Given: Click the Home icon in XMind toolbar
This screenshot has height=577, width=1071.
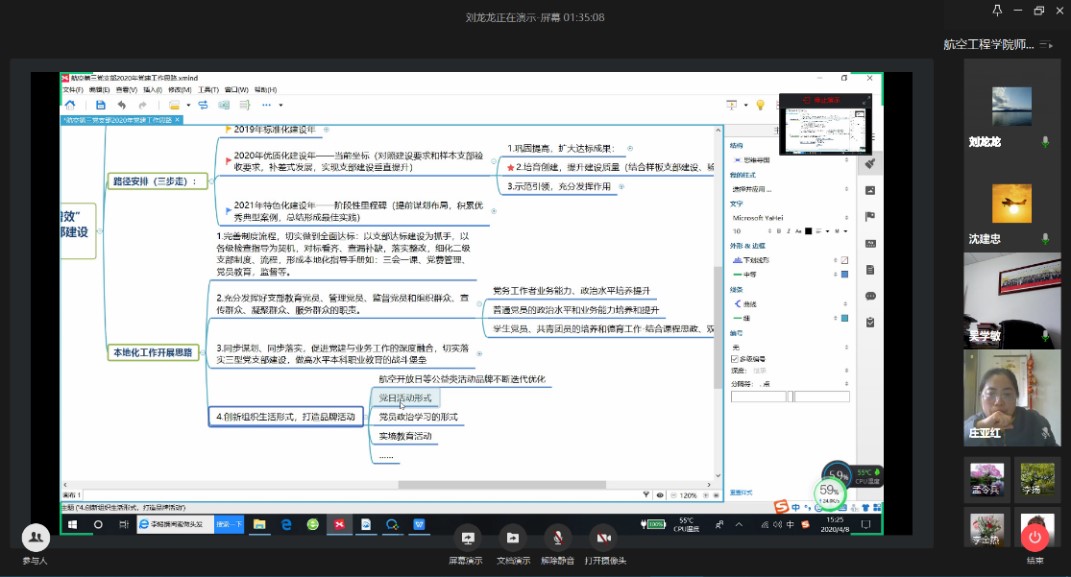Looking at the screenshot, I should coord(69,105).
